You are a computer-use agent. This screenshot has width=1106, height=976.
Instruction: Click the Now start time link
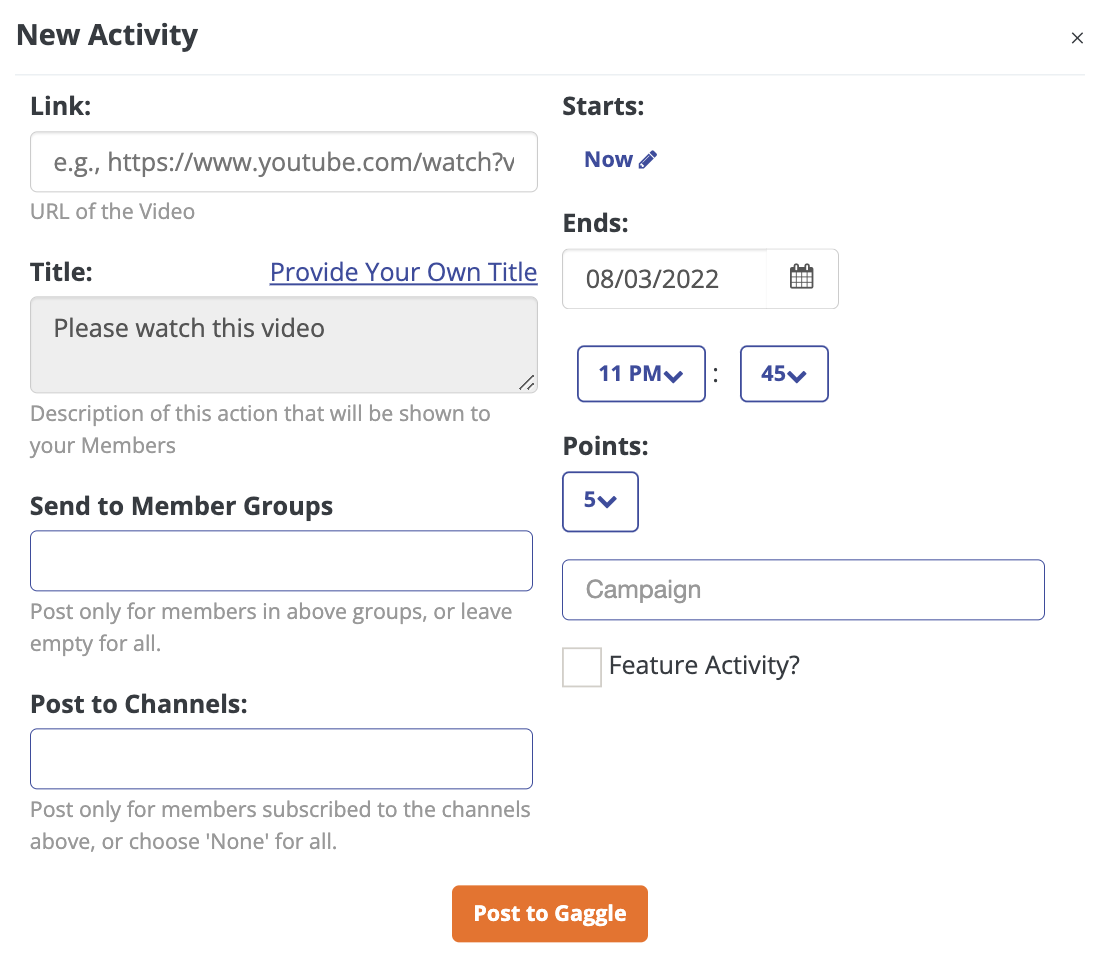[608, 159]
